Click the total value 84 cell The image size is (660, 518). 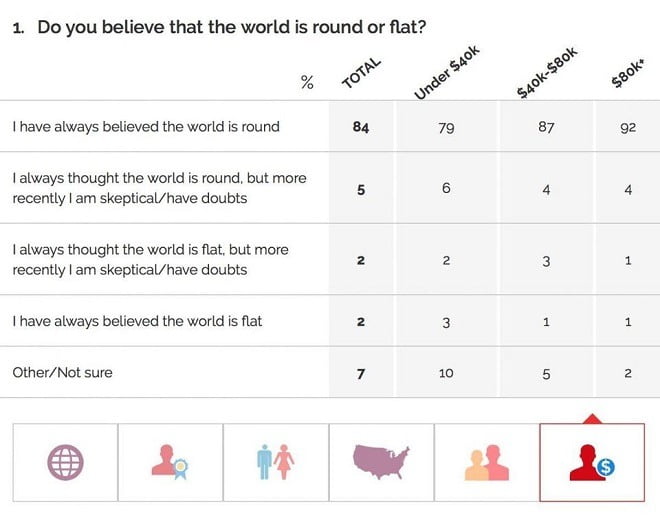pyautogui.click(x=361, y=126)
